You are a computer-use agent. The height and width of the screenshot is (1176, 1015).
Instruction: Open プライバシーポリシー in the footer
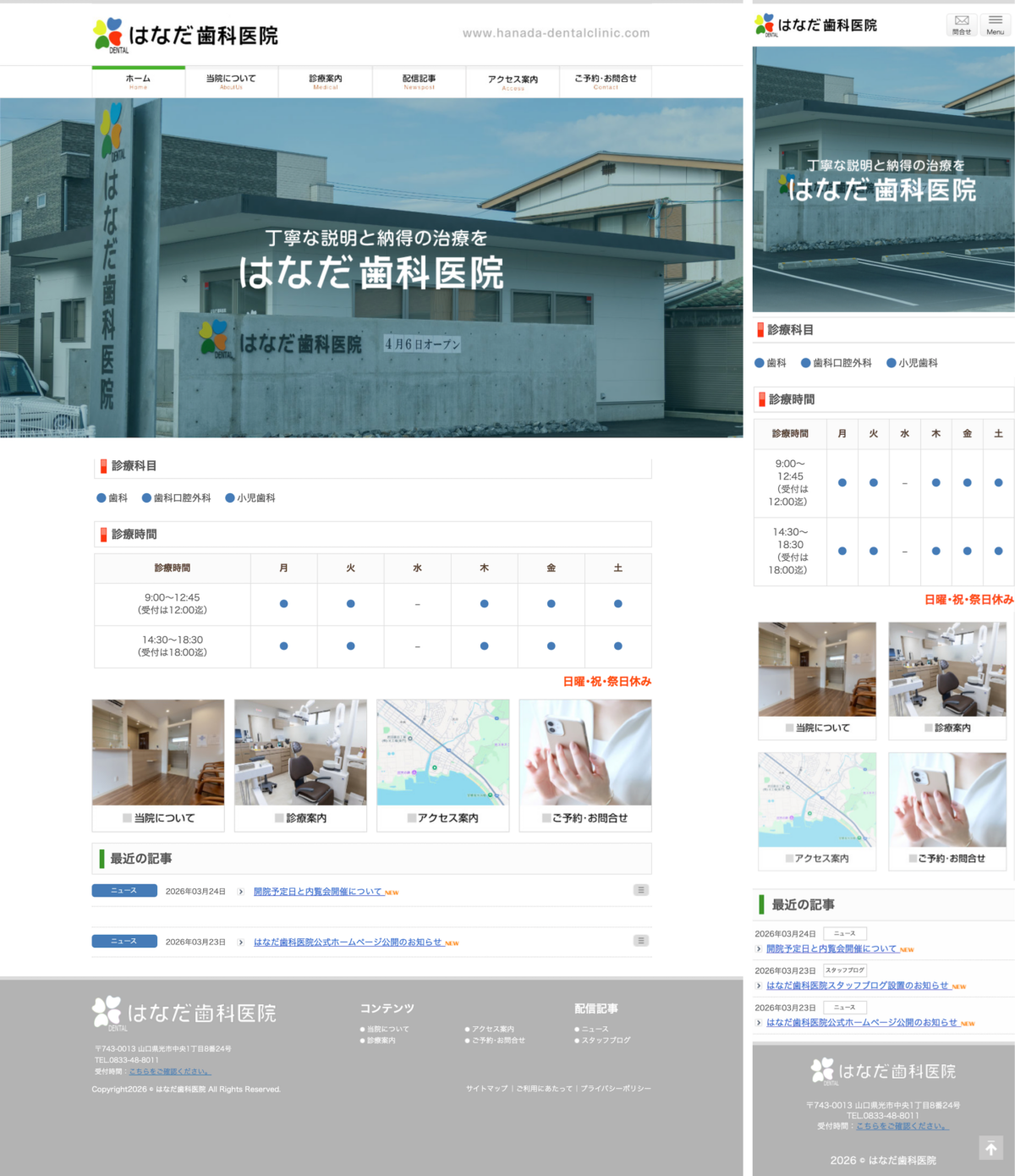[x=616, y=1089]
